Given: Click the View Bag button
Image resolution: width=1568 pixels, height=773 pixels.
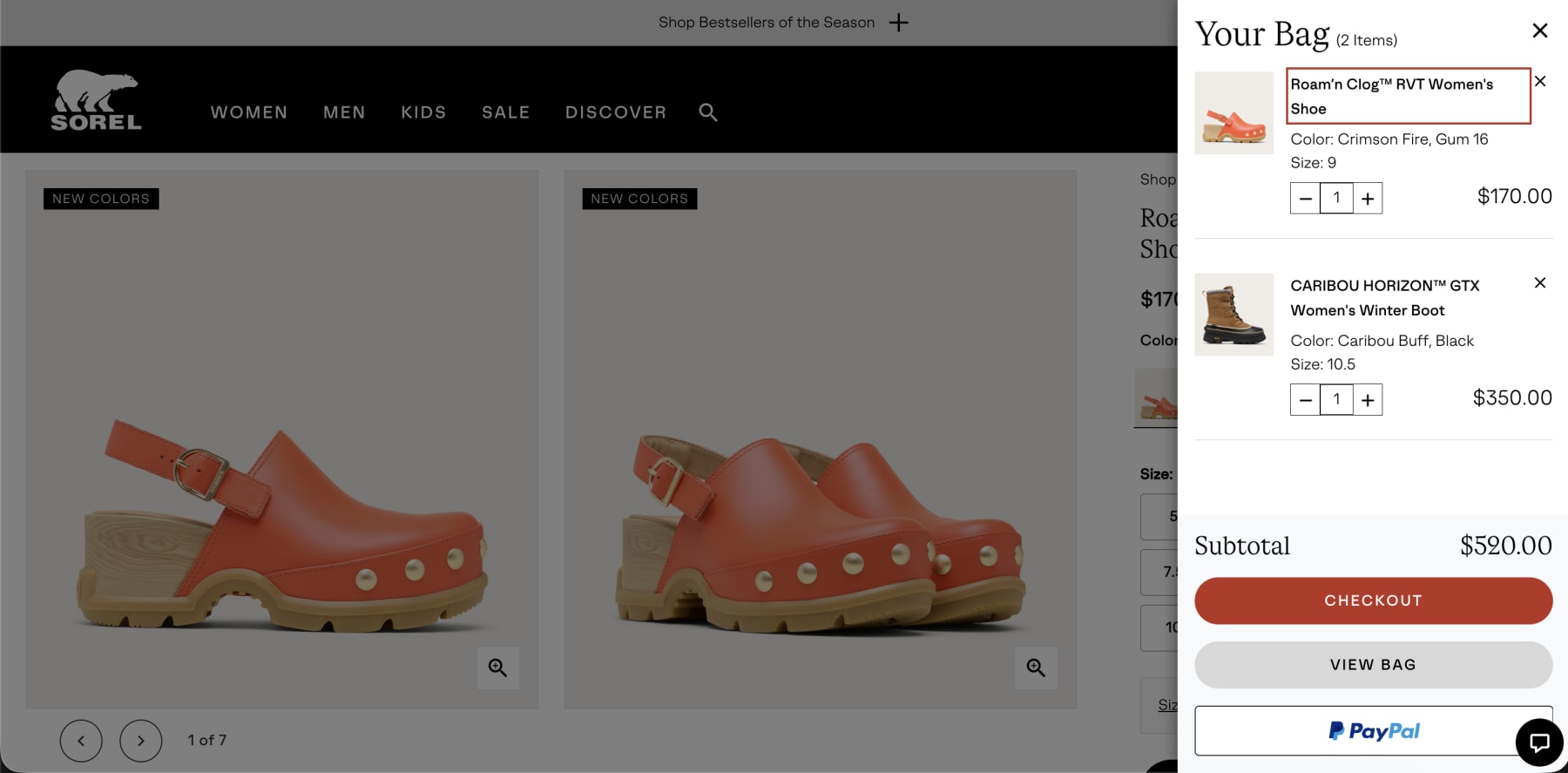Looking at the screenshot, I should coord(1373,665).
